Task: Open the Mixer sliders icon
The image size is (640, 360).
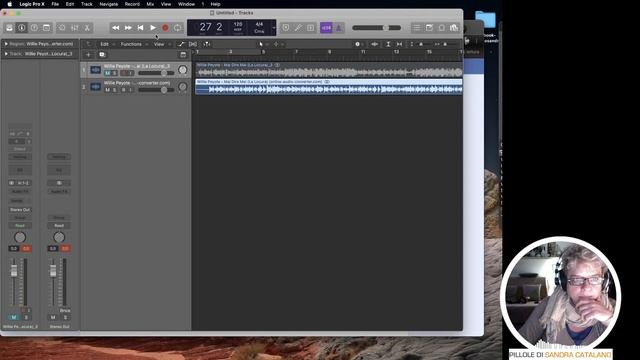Action: tap(75, 28)
